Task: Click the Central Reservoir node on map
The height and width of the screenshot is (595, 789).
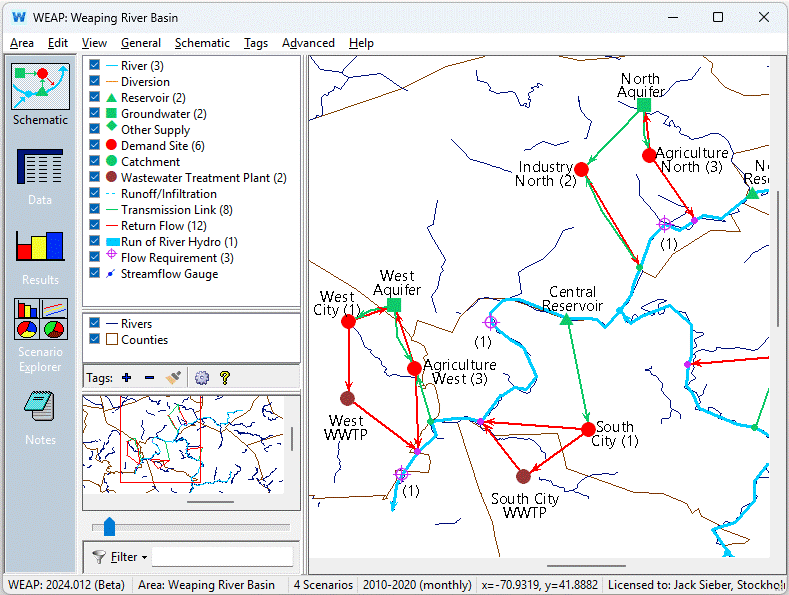Action: [566, 320]
